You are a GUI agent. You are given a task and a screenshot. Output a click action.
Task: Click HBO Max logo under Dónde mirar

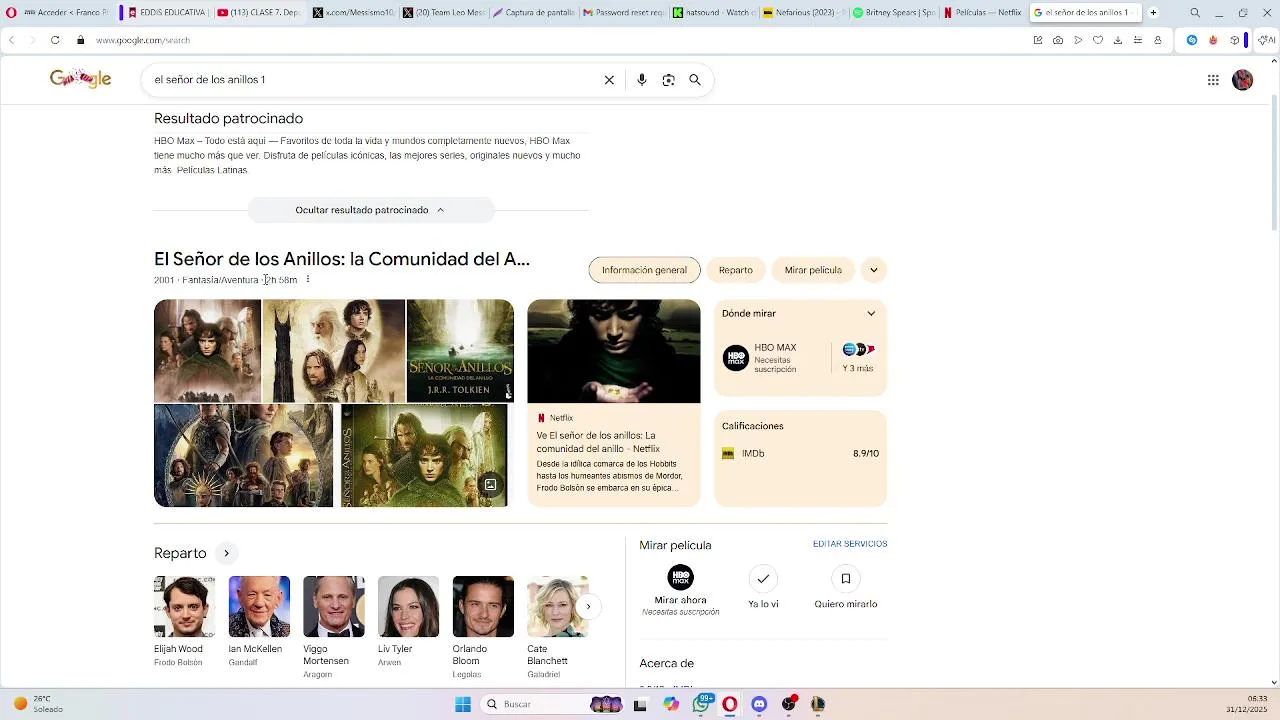pyautogui.click(x=736, y=358)
